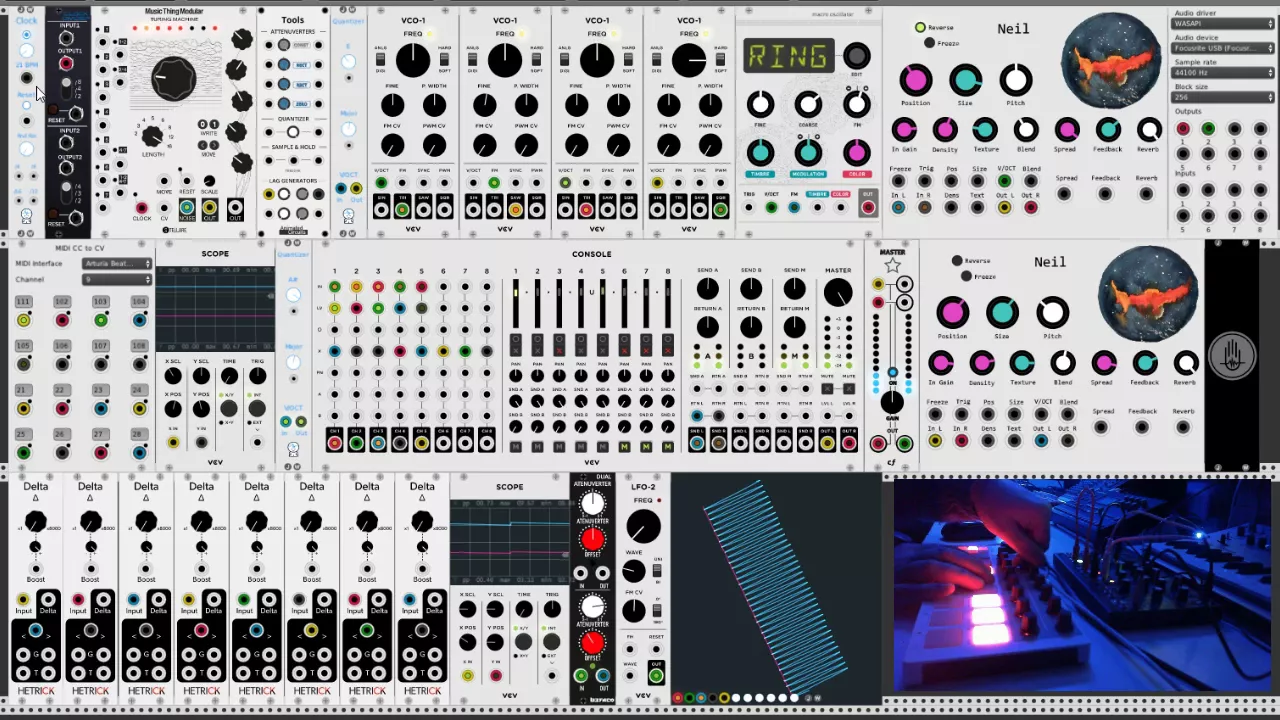Toggle Reverse on the lower Neil module
The width and height of the screenshot is (1280, 720).
956,261
